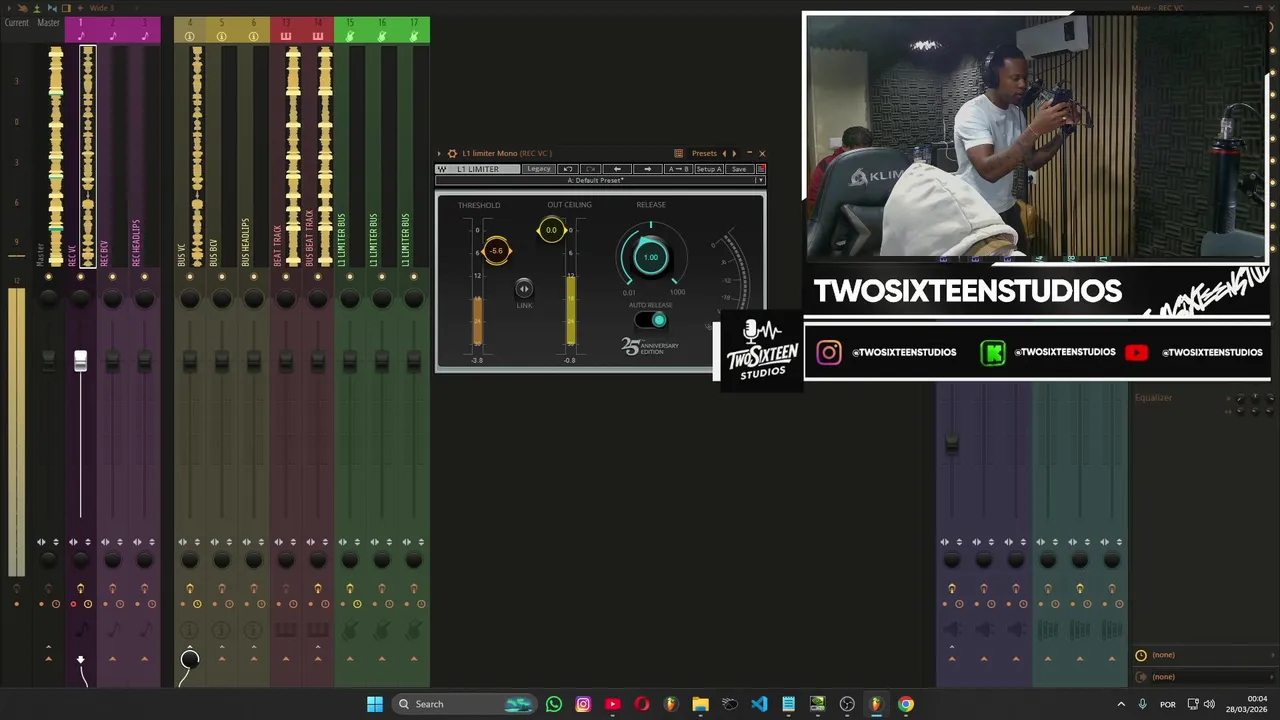The width and height of the screenshot is (1280, 720).
Task: Click the pan knob on BUS VC track
Action: pyautogui.click(x=190, y=298)
